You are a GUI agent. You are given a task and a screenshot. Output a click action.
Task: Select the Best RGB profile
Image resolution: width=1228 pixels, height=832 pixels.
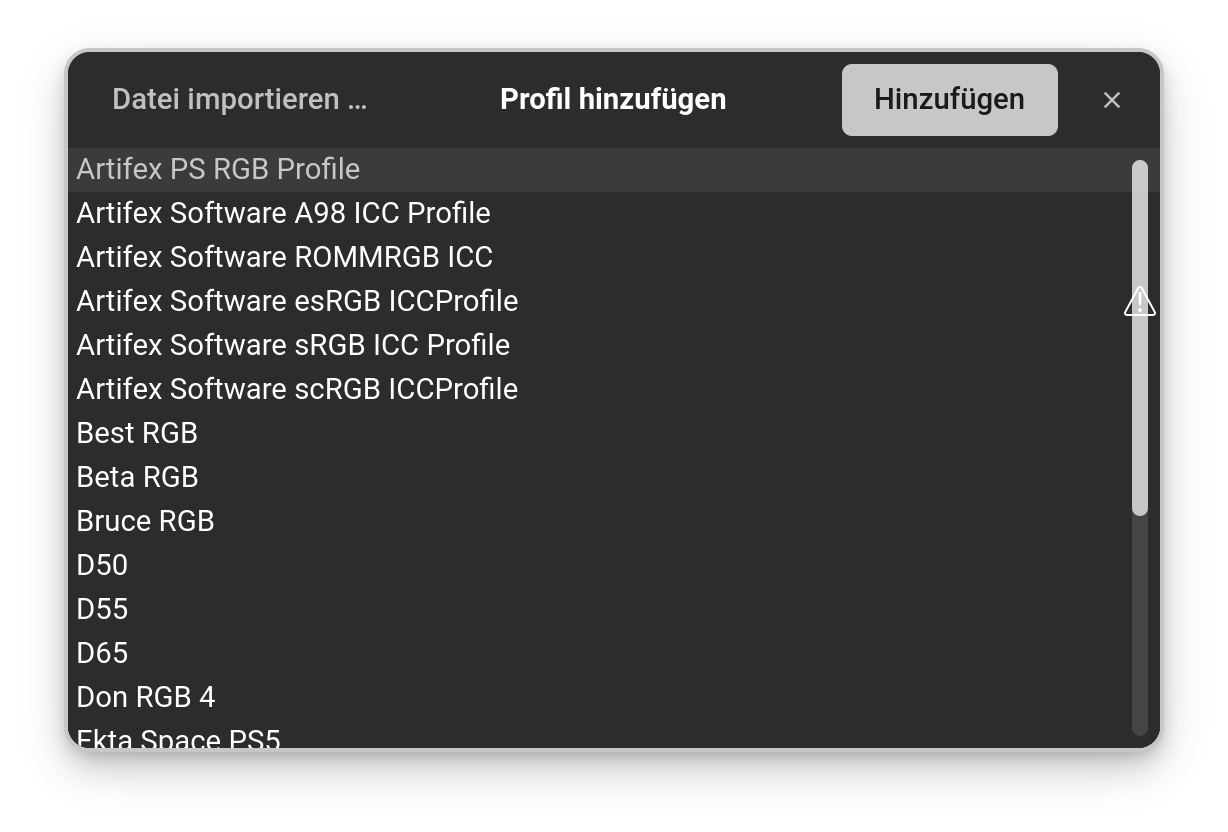tap(137, 433)
